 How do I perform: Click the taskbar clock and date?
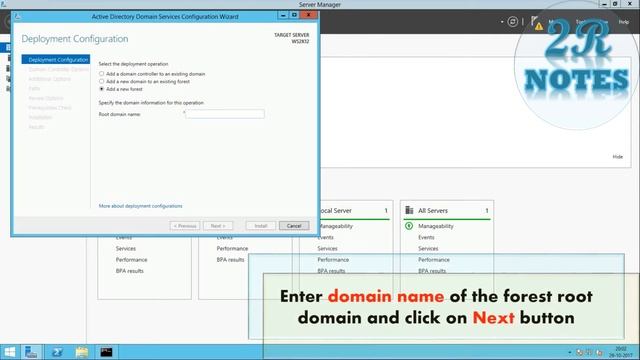point(621,352)
